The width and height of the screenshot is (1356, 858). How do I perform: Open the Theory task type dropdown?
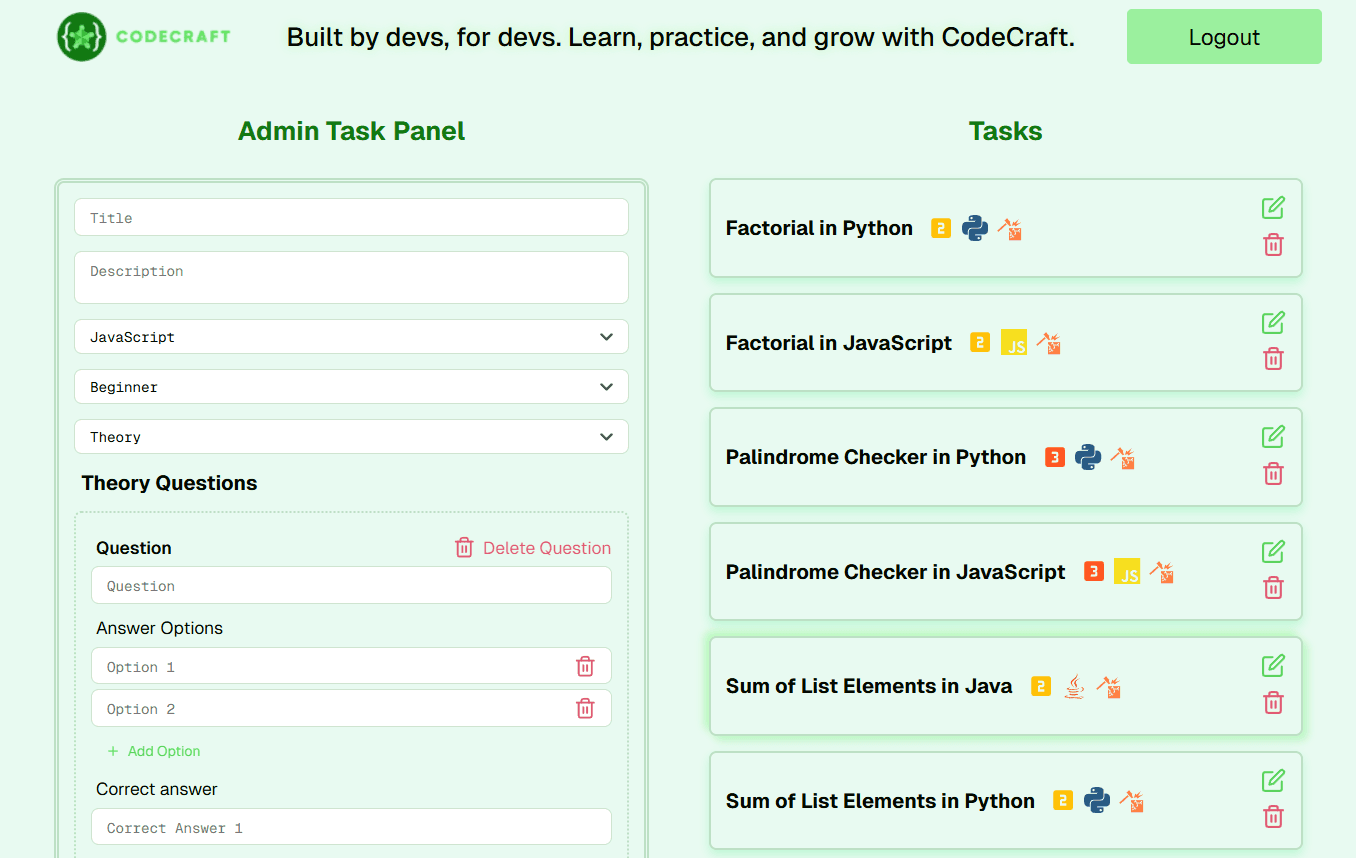click(351, 437)
